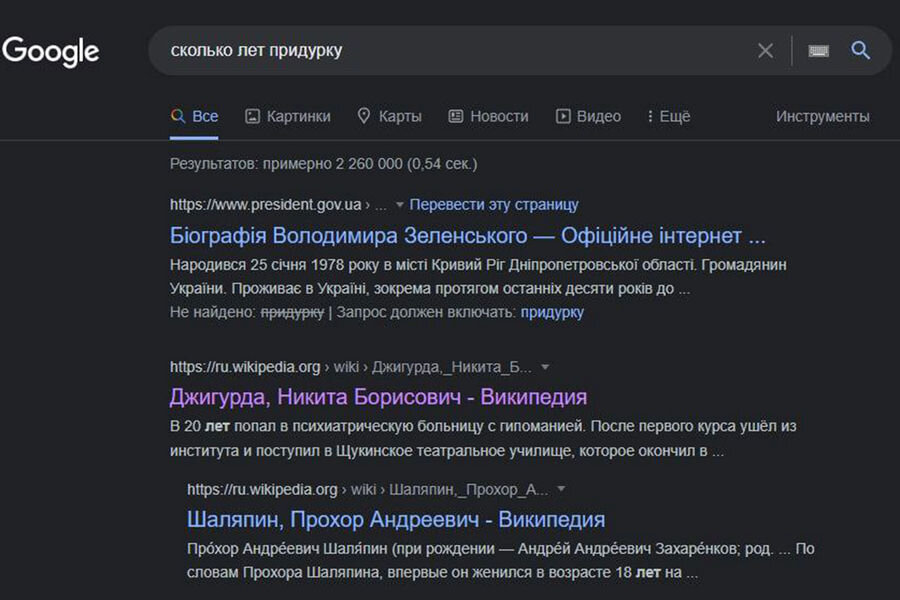Click snippet text В 20 лет попал
This screenshot has width=900, height=600.
[223, 427]
